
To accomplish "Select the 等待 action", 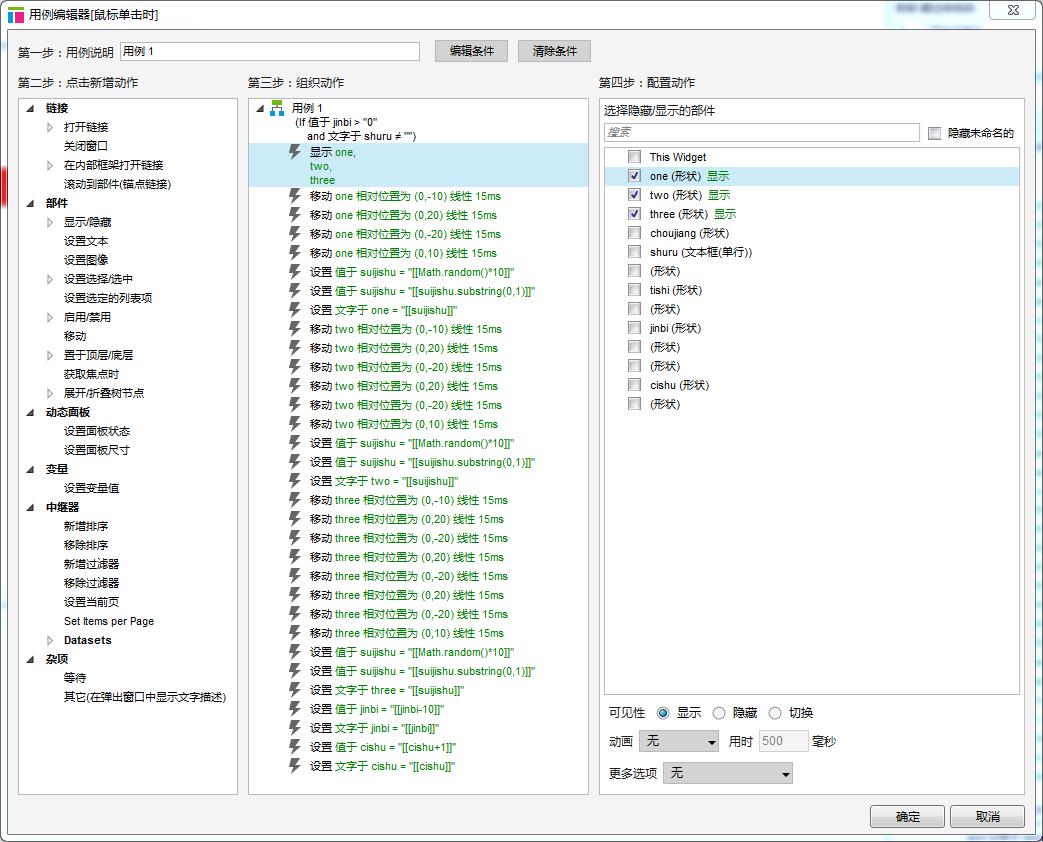I will (x=75, y=678).
